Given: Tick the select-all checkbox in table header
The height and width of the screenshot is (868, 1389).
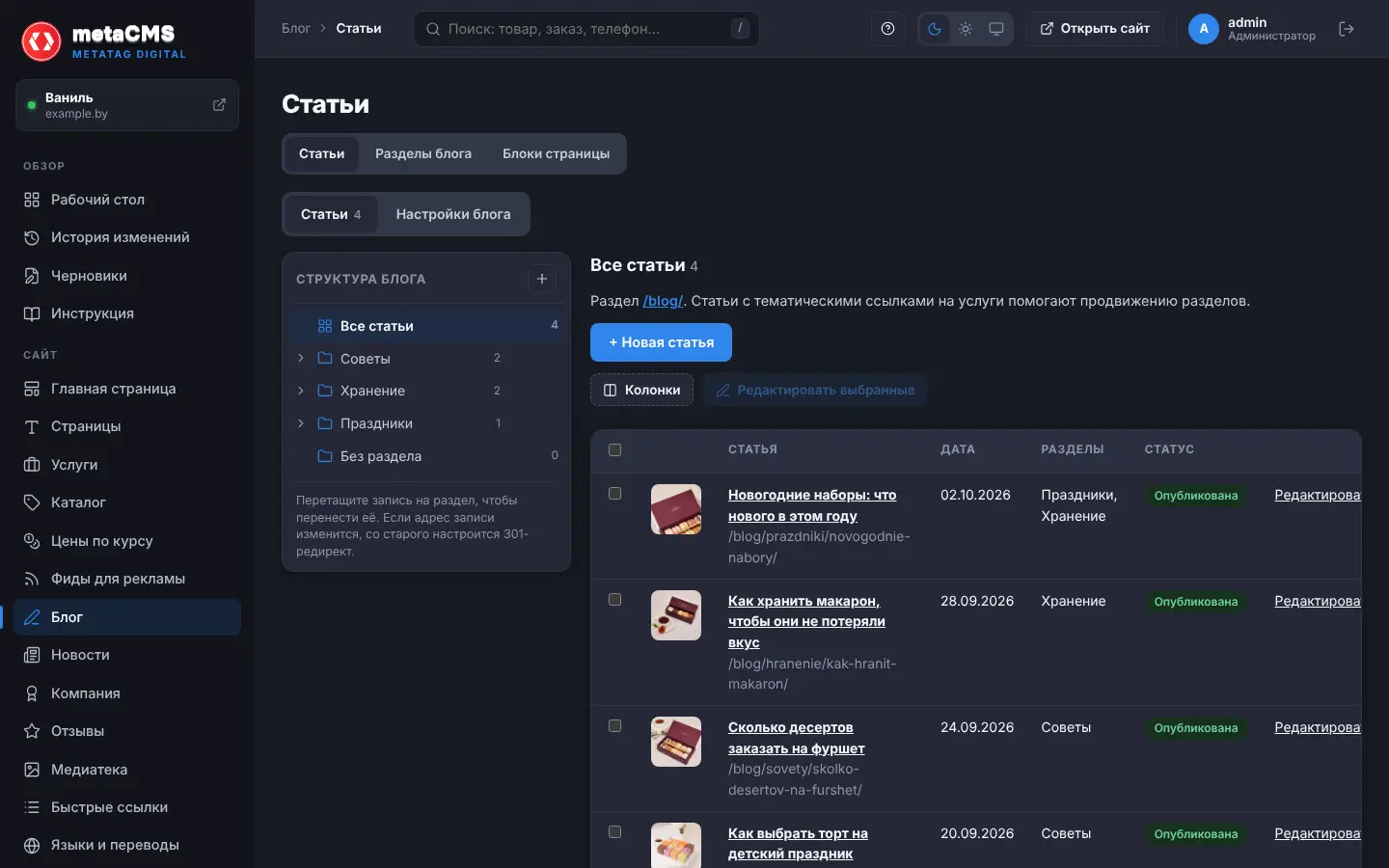Looking at the screenshot, I should pyautogui.click(x=615, y=449).
